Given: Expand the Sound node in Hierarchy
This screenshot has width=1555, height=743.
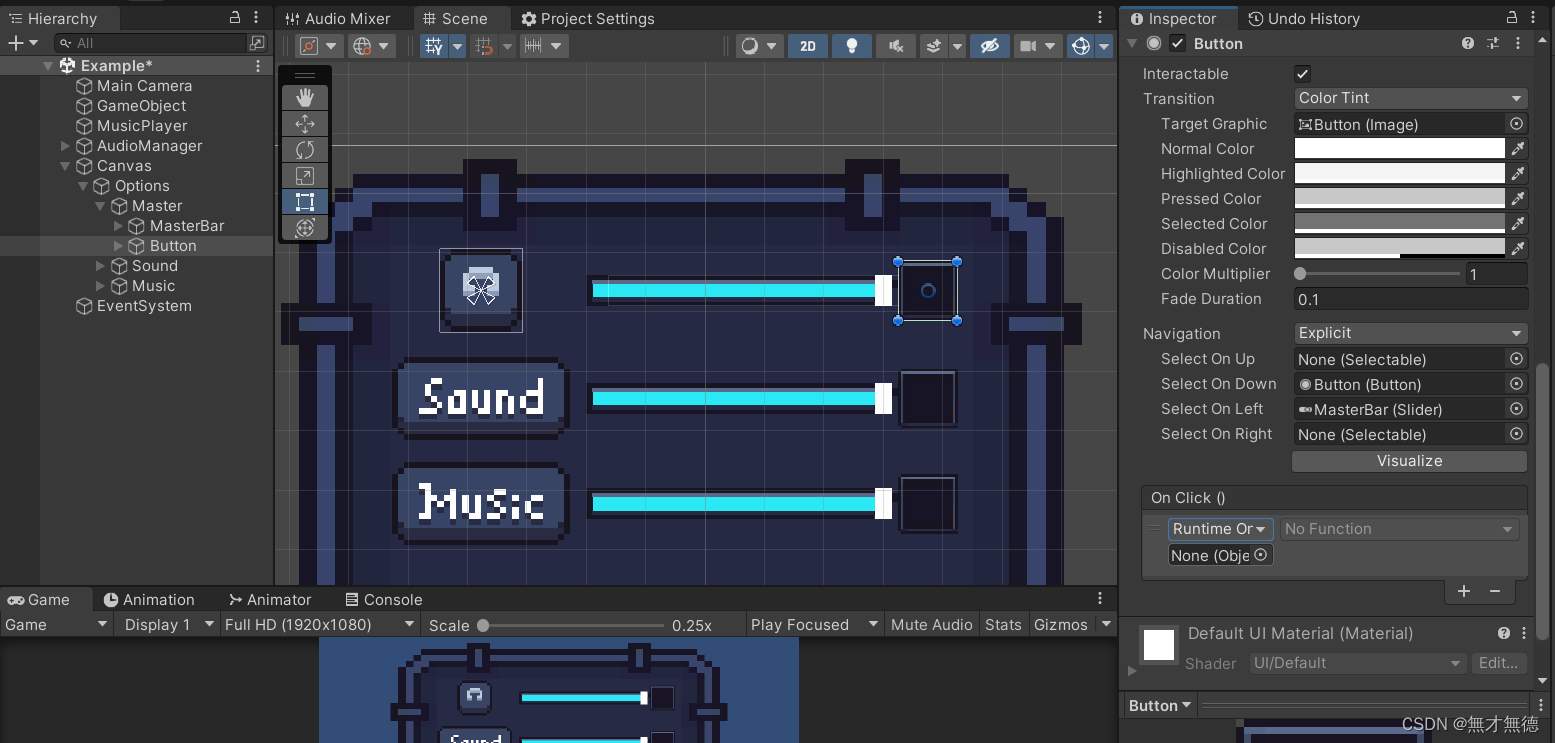Looking at the screenshot, I should tap(101, 266).
